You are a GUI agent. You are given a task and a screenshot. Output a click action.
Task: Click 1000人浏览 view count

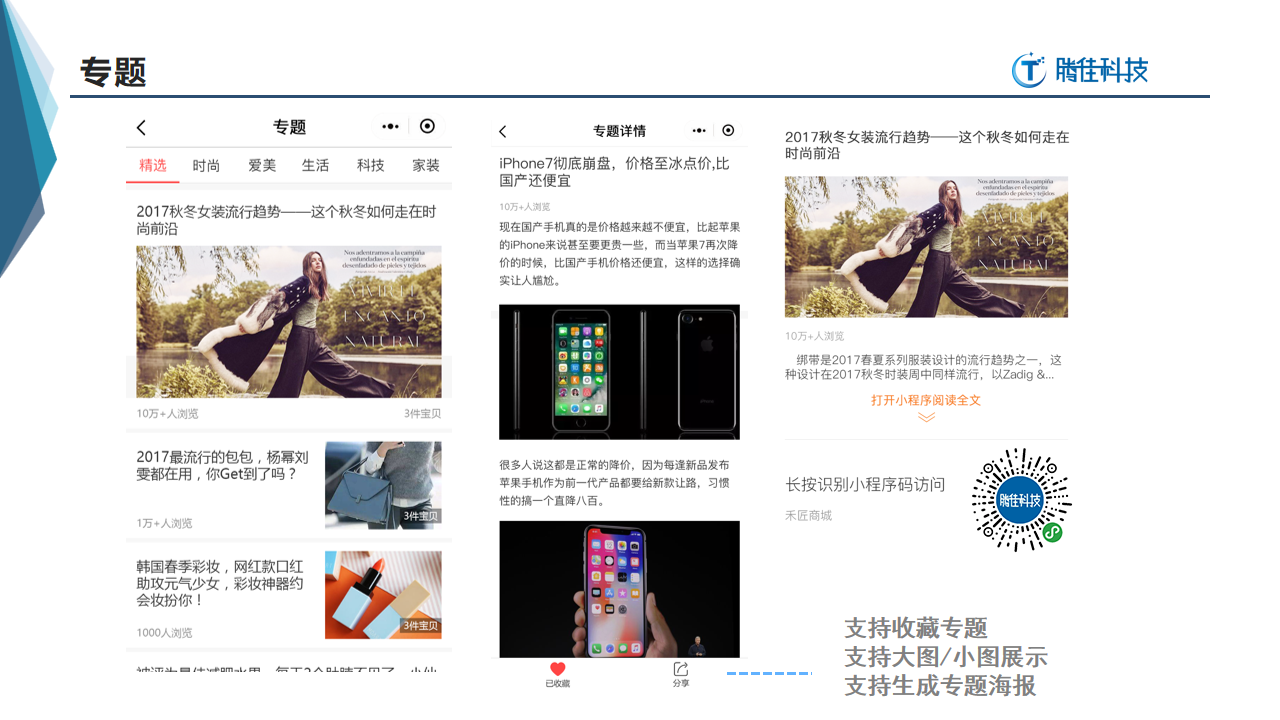164,633
